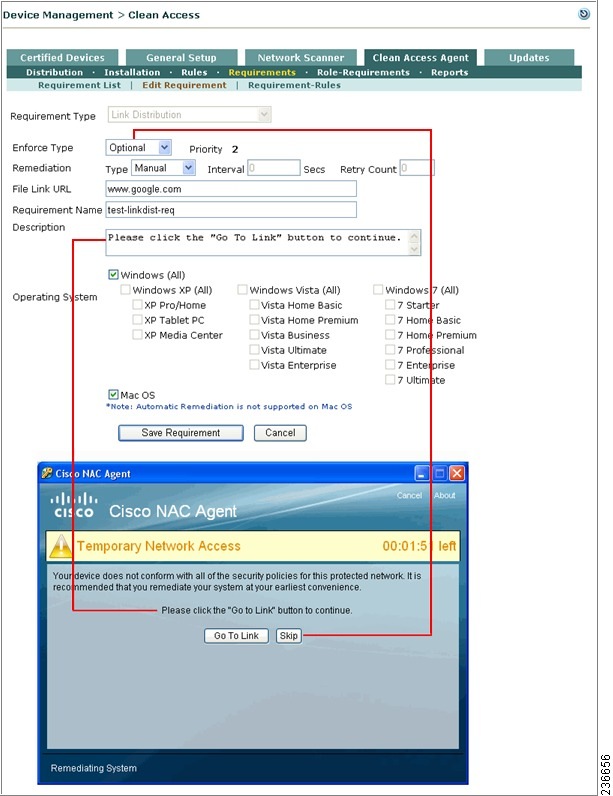Switch to Certified Devices tab

[x=62, y=57]
